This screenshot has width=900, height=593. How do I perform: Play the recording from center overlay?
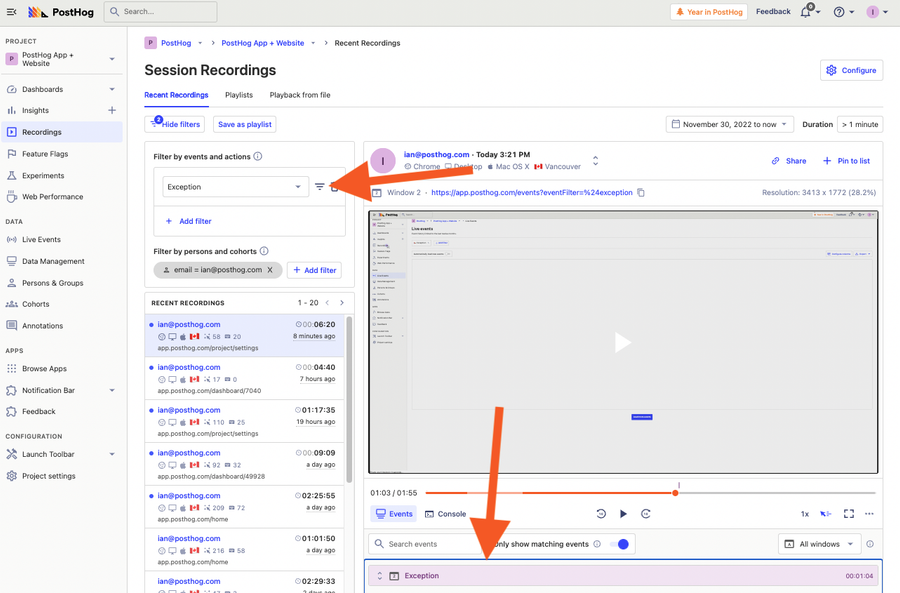point(623,343)
